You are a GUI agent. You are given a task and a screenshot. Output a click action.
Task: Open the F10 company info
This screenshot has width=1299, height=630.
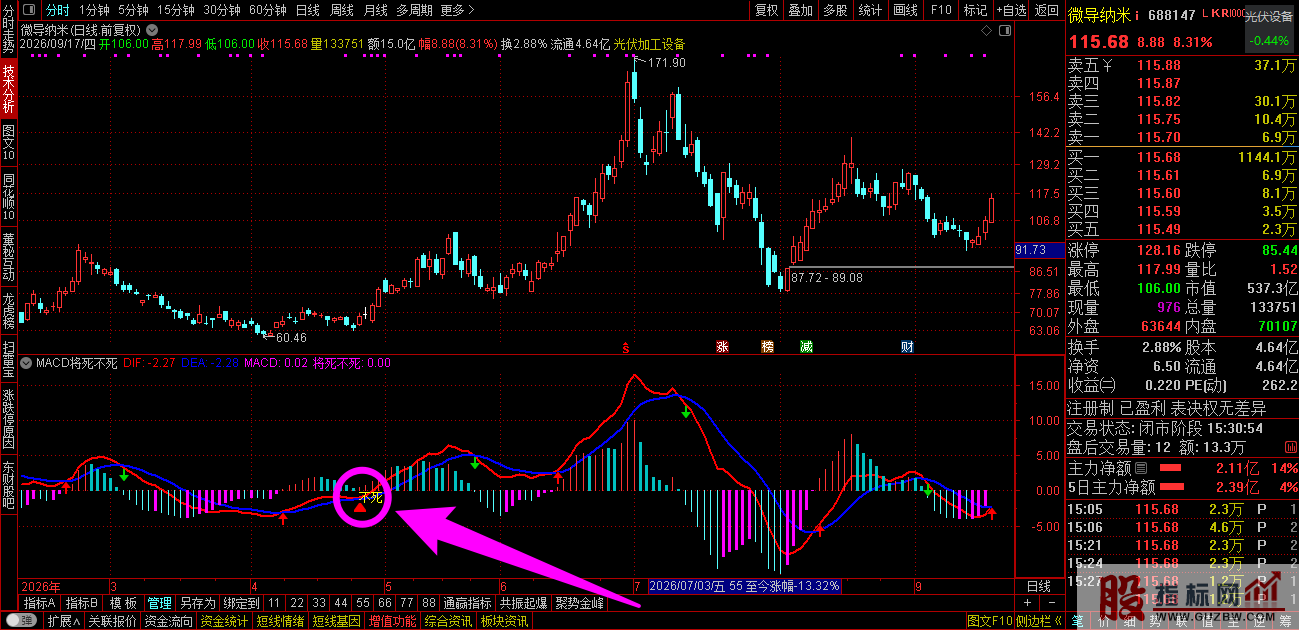(x=940, y=10)
